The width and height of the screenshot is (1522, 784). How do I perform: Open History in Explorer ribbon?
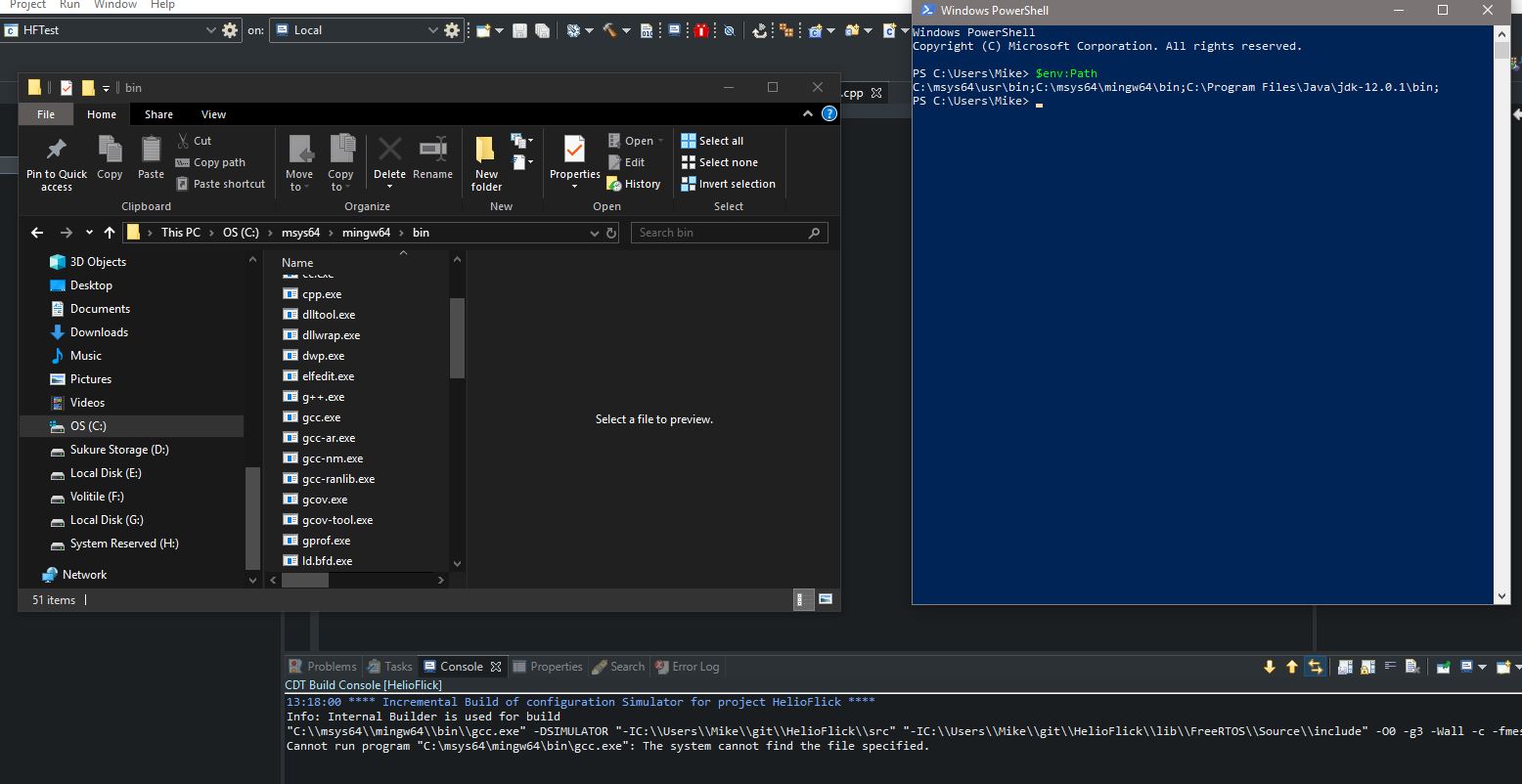point(634,184)
